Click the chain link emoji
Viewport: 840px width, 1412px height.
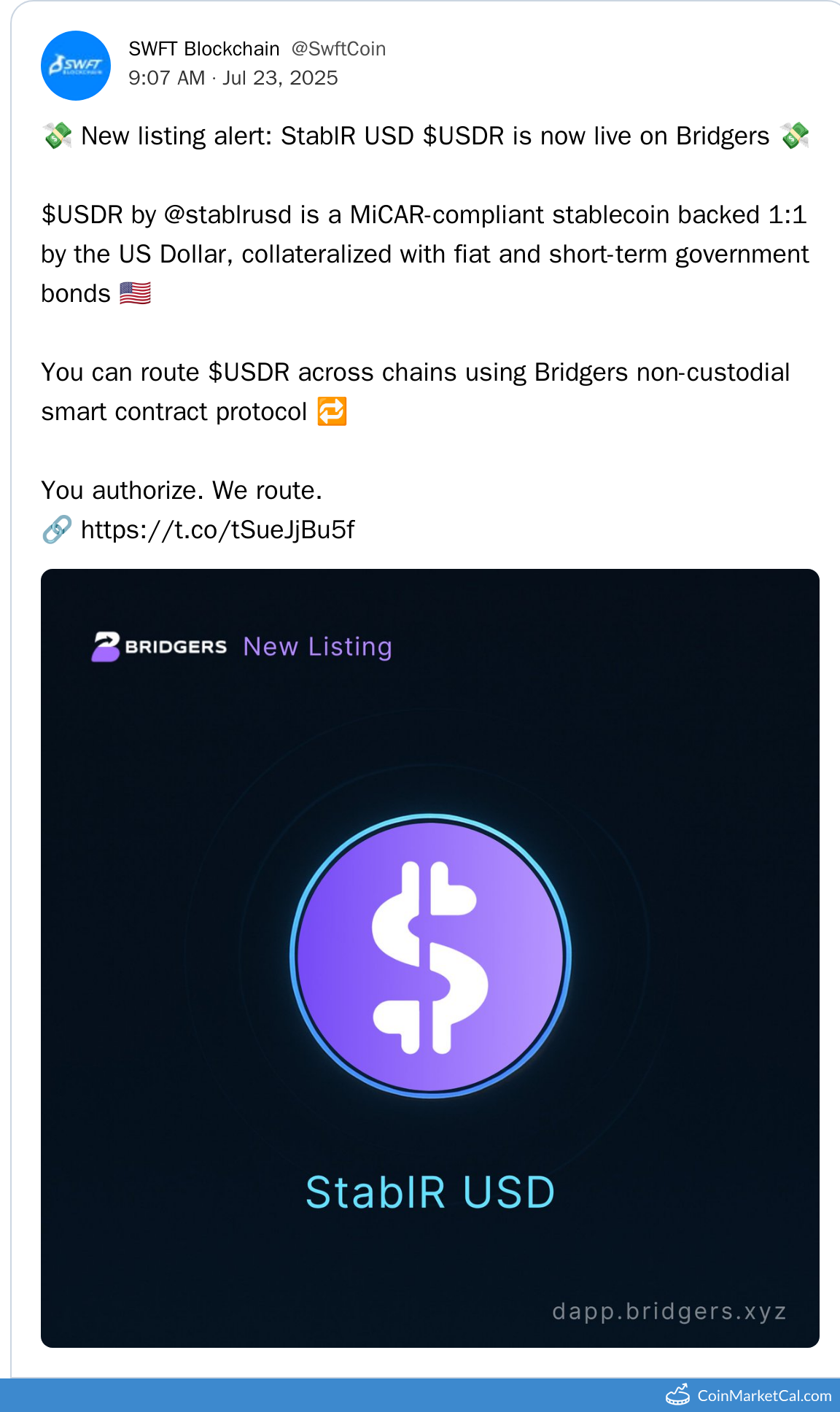[x=57, y=529]
